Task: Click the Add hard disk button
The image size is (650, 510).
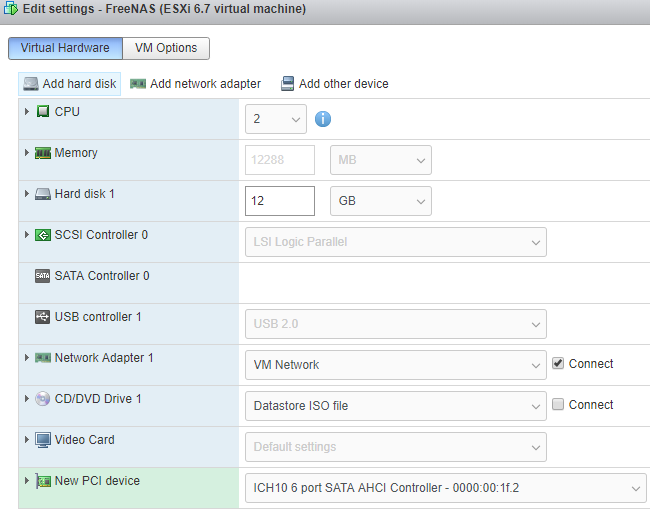Action: (x=70, y=84)
